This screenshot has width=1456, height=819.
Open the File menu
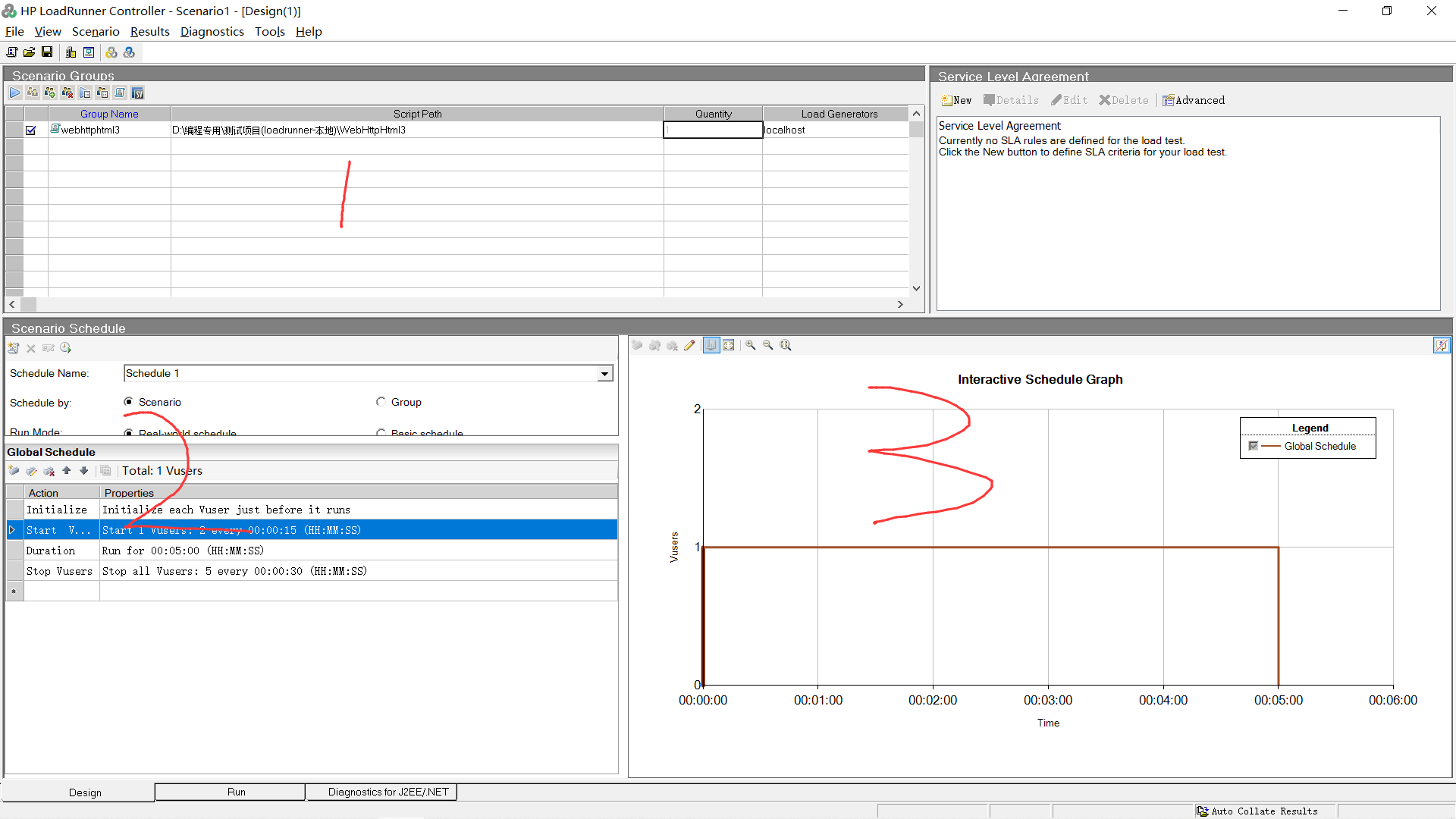[14, 31]
